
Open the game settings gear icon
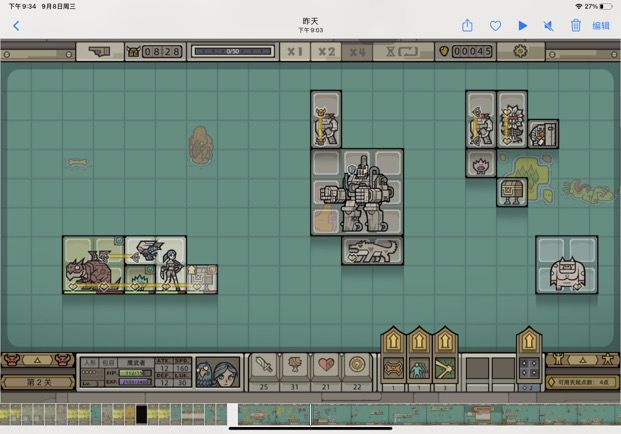click(x=520, y=51)
